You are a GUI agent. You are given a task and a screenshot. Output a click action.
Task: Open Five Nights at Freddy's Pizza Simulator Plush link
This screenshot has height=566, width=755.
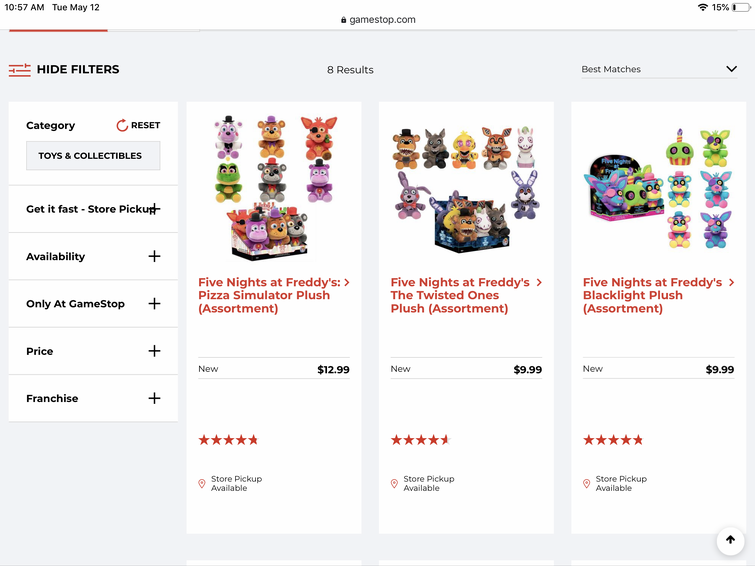pos(268,296)
